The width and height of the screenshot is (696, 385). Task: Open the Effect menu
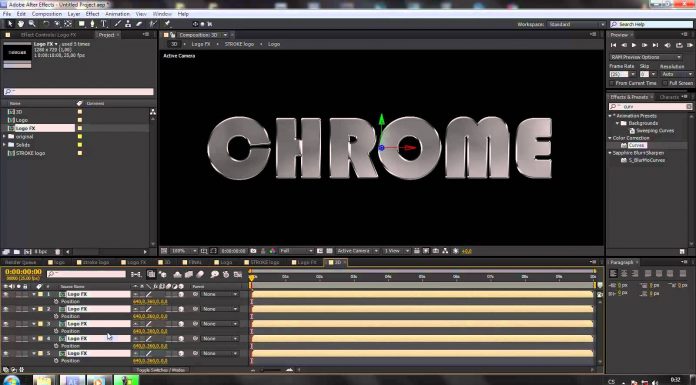click(x=92, y=14)
